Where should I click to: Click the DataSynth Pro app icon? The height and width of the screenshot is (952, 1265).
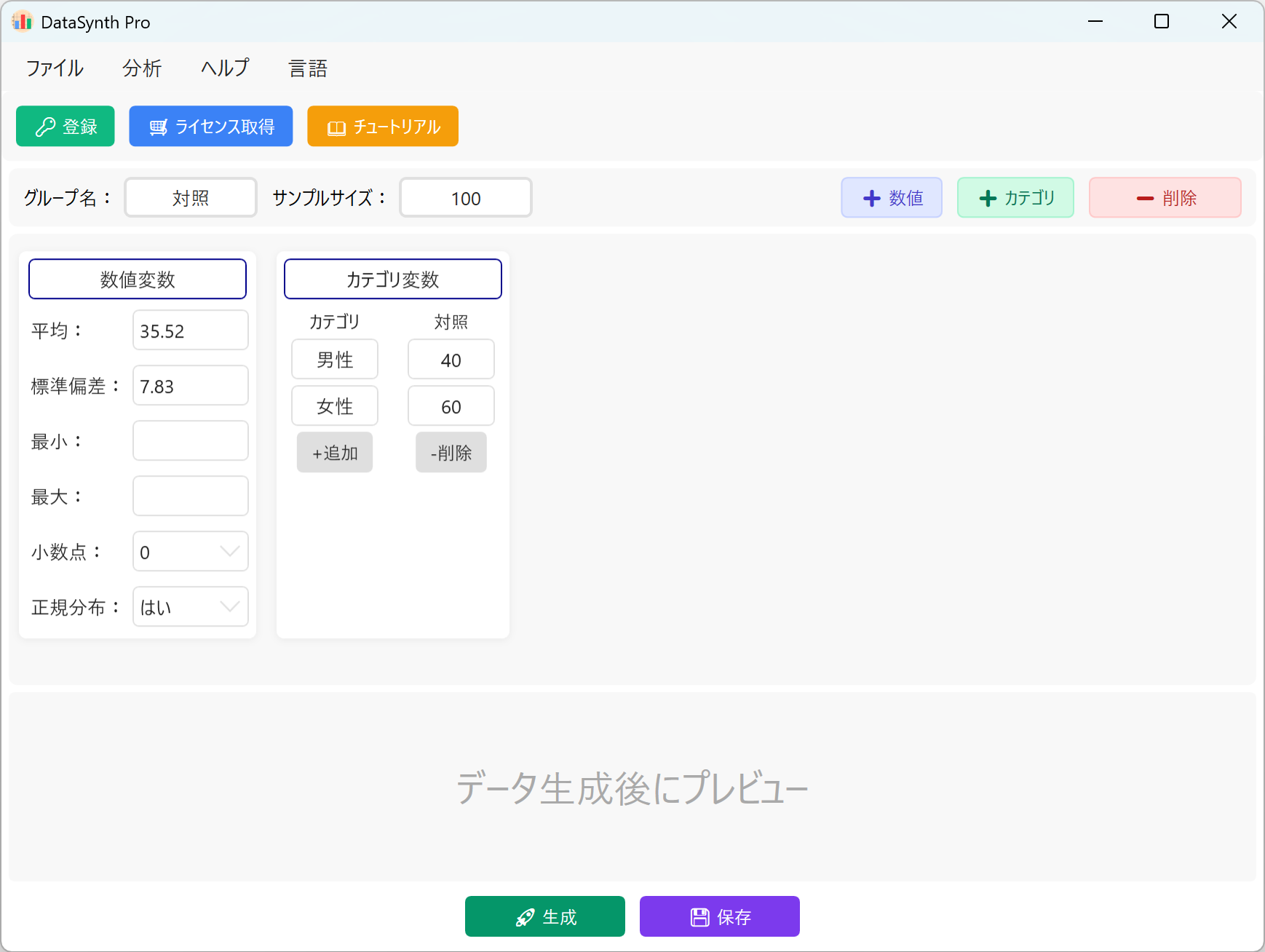coord(23,22)
